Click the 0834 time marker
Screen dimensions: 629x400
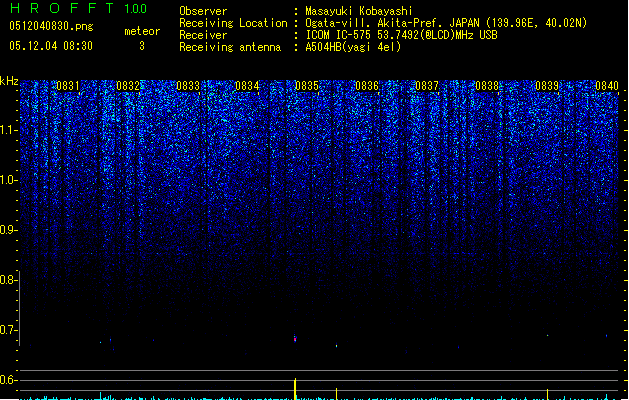[x=247, y=86]
